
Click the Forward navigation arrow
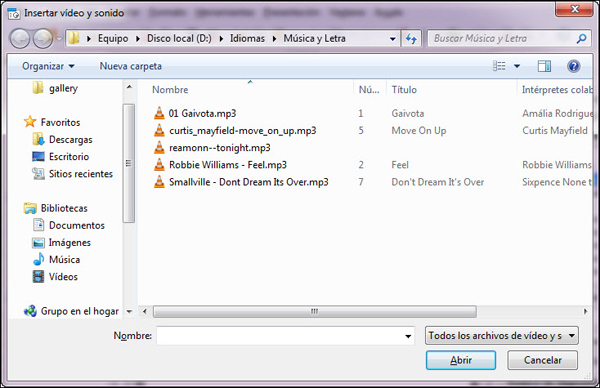[43, 39]
